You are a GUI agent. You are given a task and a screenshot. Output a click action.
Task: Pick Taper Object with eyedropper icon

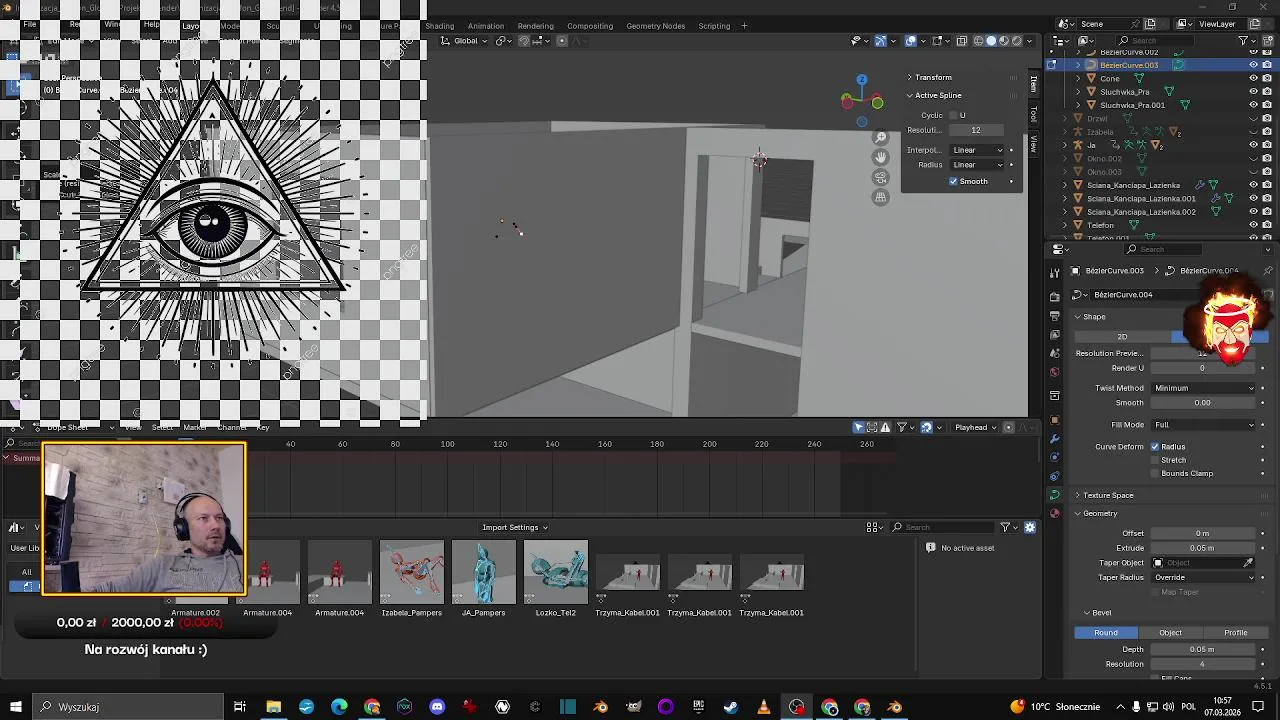coord(1248,563)
